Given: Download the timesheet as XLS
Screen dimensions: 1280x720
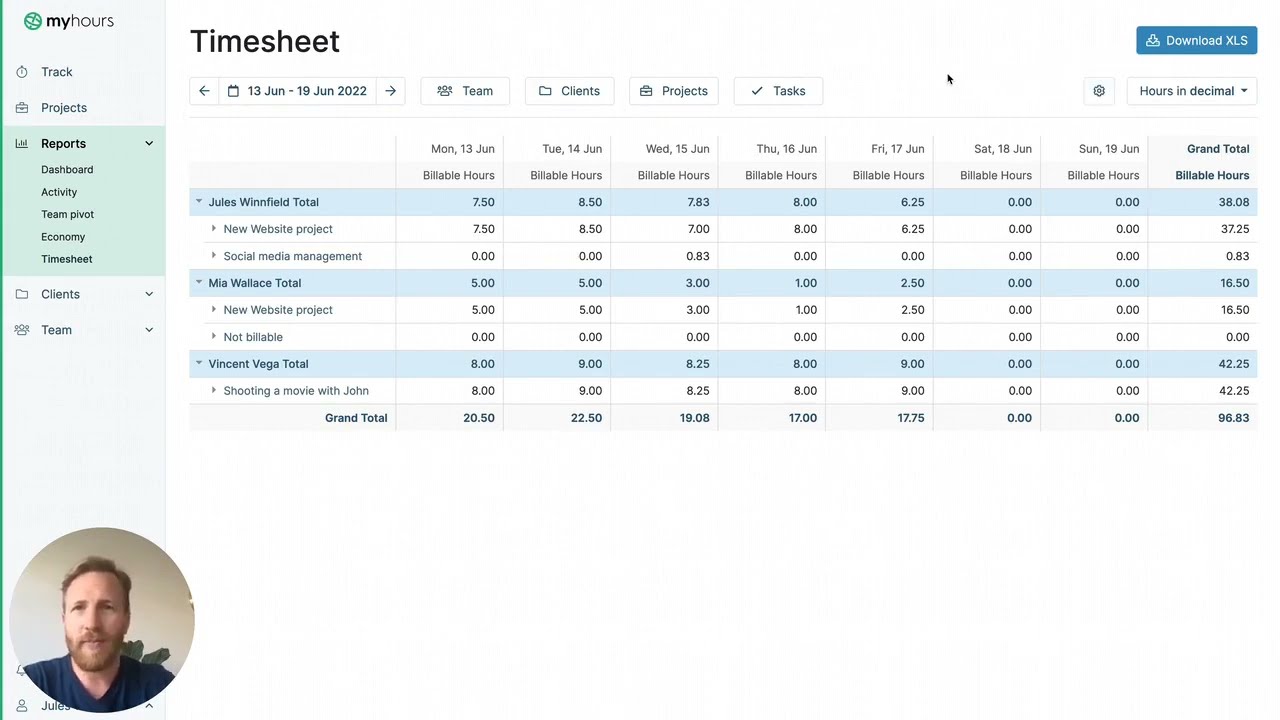Looking at the screenshot, I should coord(1196,40).
